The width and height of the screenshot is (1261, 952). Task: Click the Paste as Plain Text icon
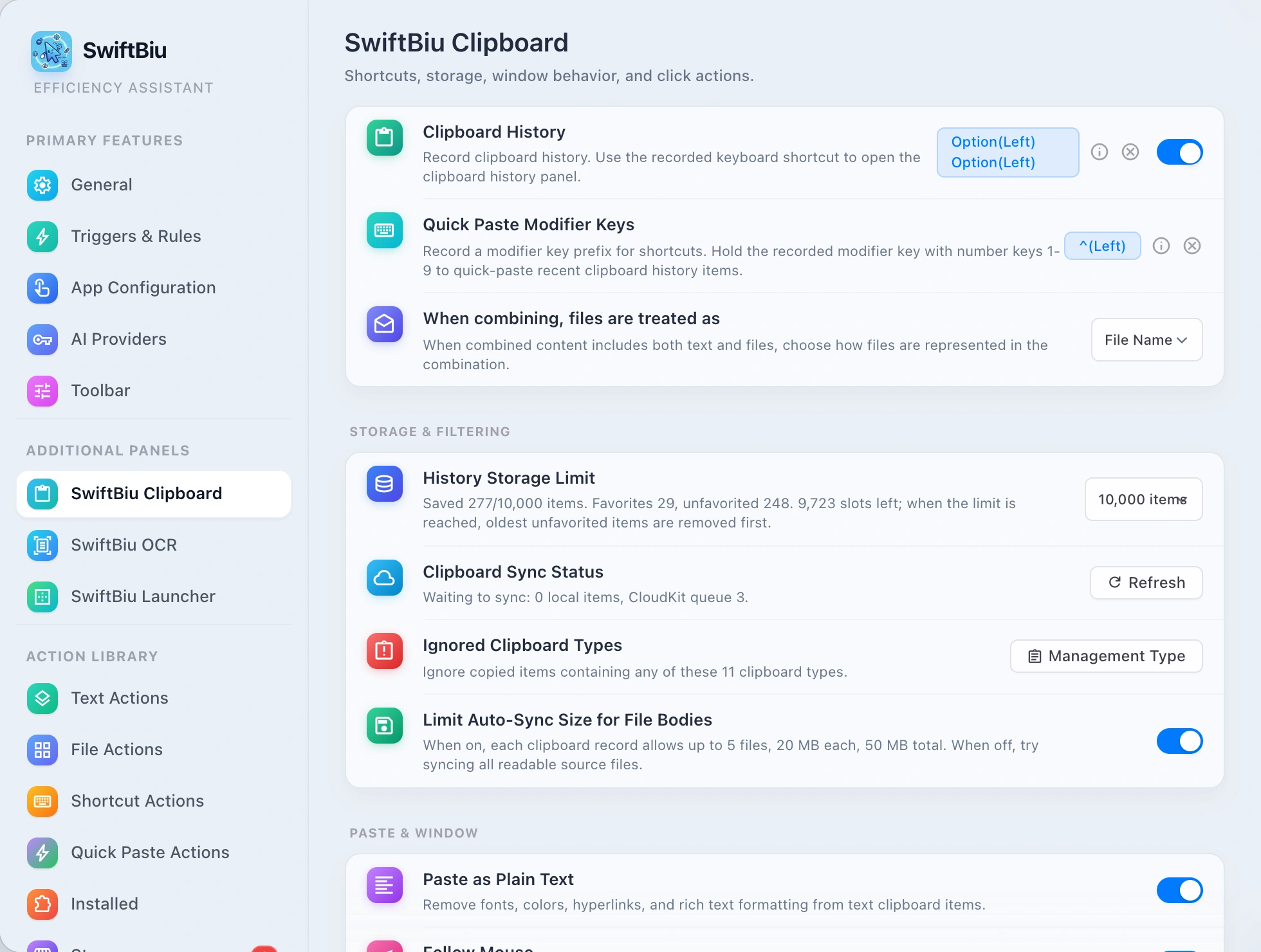[x=385, y=885]
